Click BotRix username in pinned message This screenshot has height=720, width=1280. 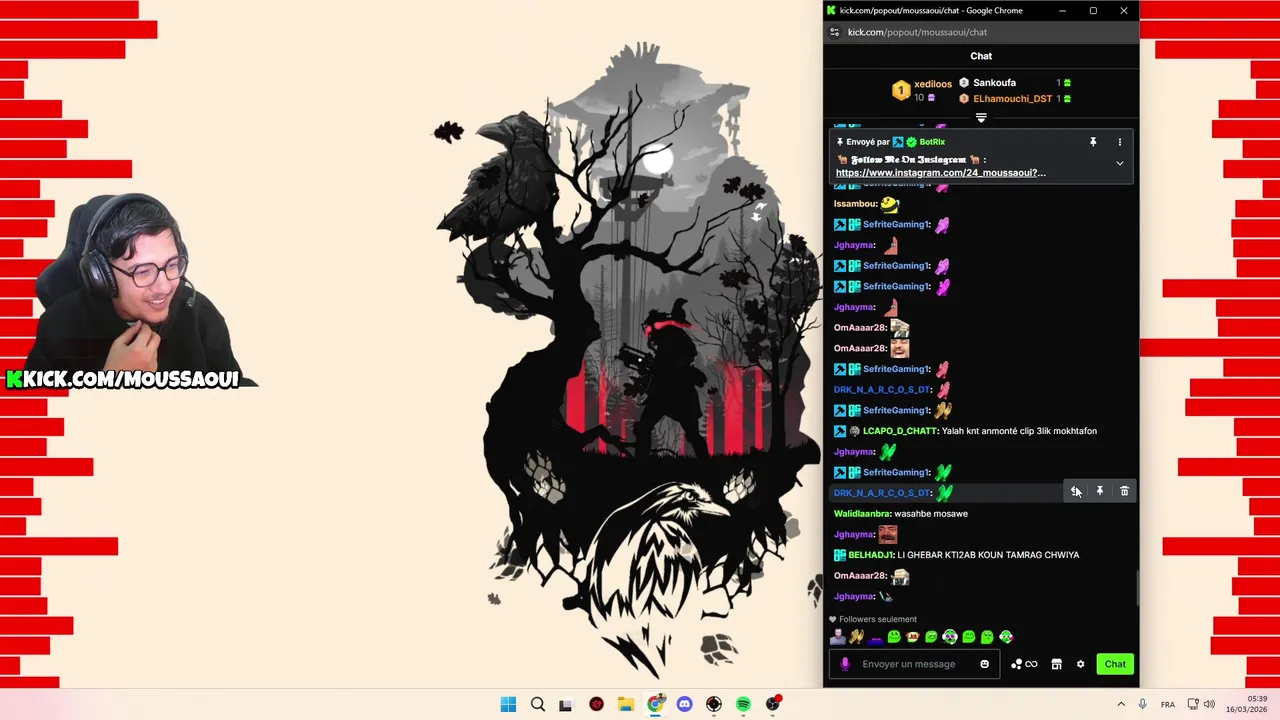pos(932,142)
